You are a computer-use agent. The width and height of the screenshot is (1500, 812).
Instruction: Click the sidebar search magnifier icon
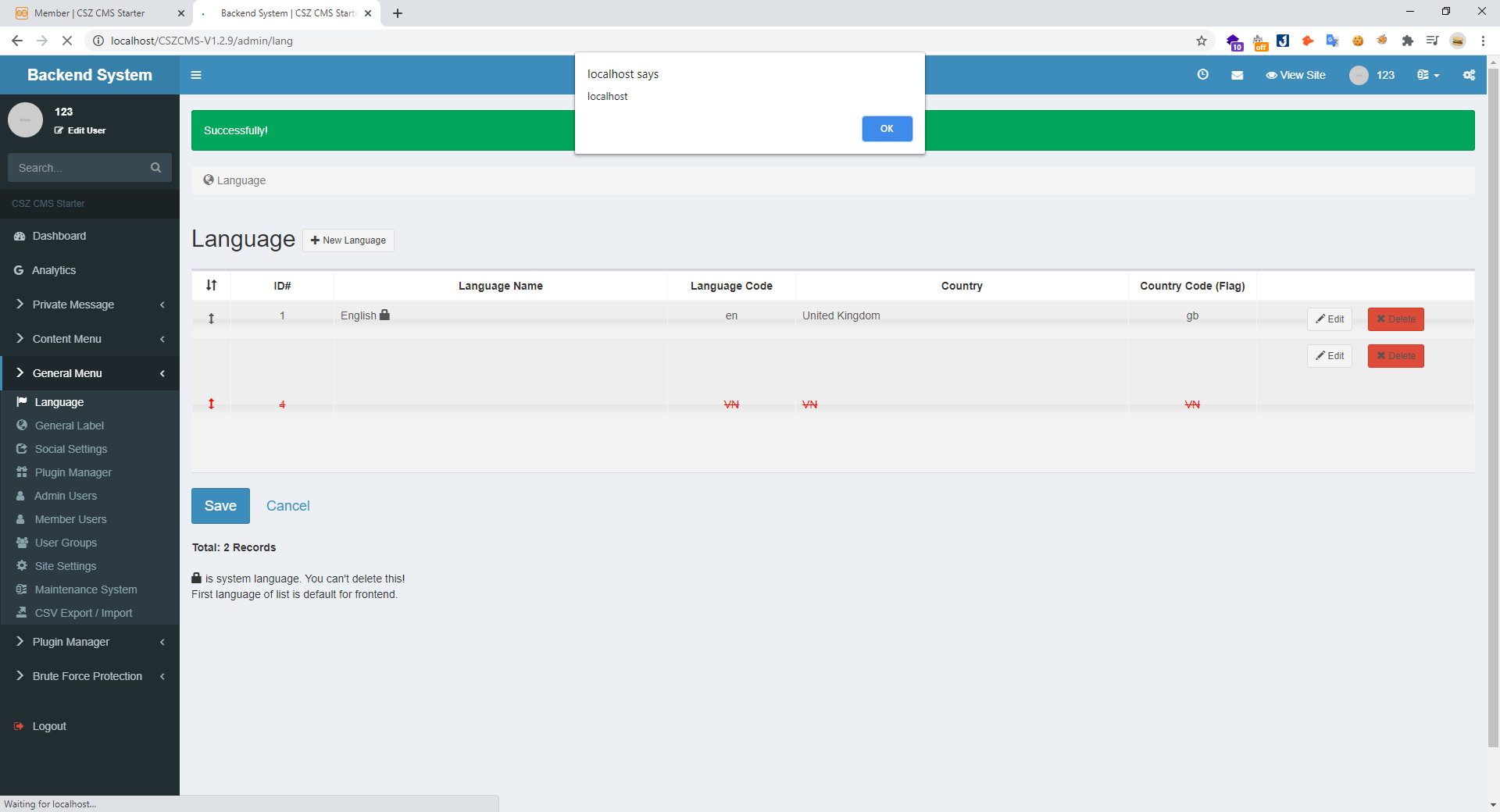click(155, 168)
